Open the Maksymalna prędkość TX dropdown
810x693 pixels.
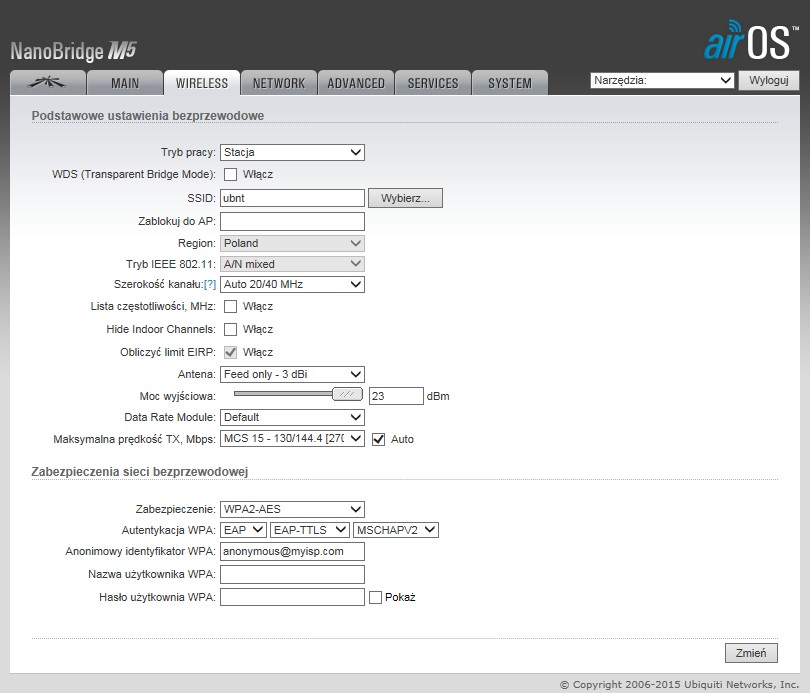point(292,438)
